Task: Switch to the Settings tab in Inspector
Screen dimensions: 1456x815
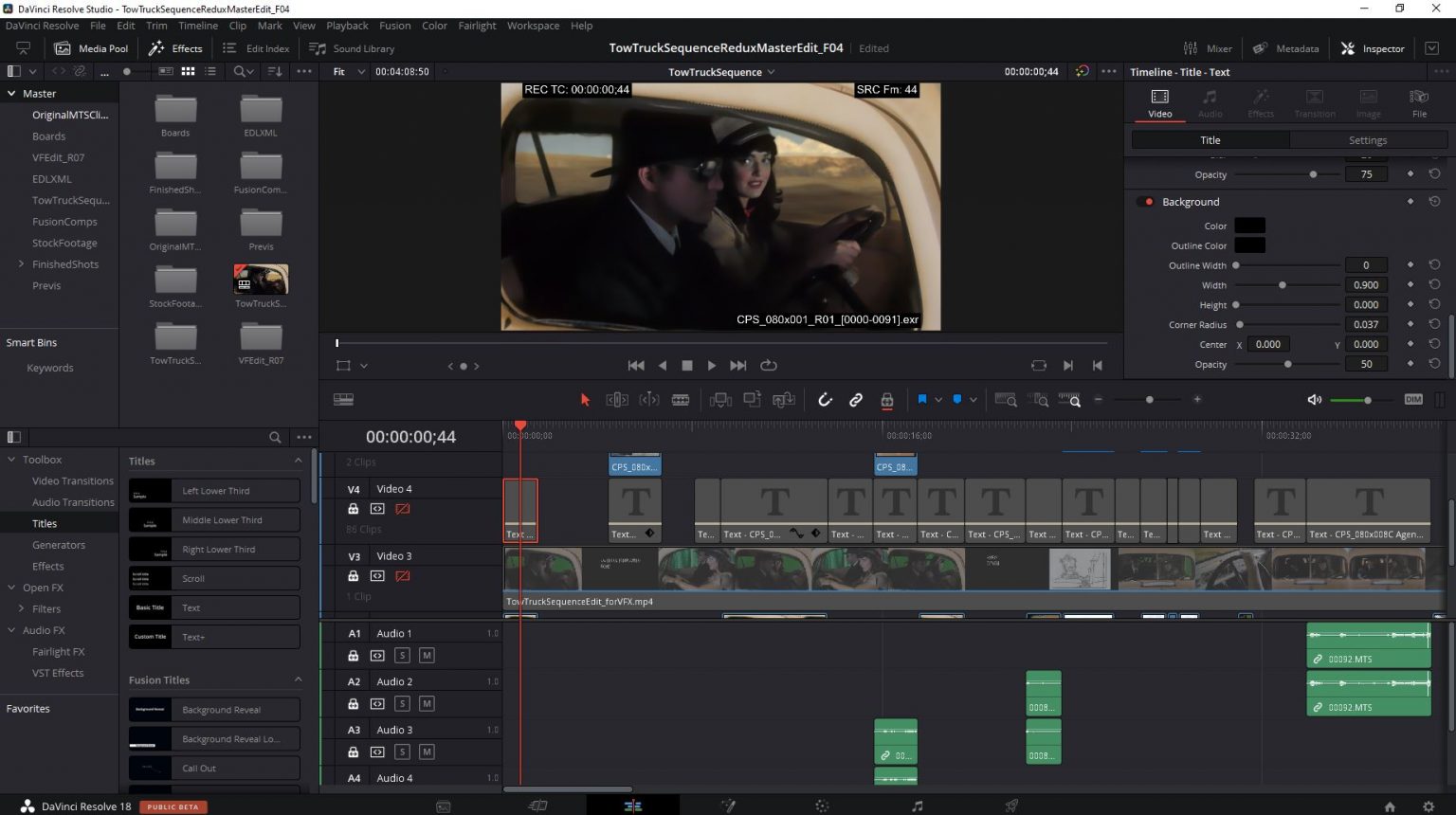Action: tap(1367, 139)
